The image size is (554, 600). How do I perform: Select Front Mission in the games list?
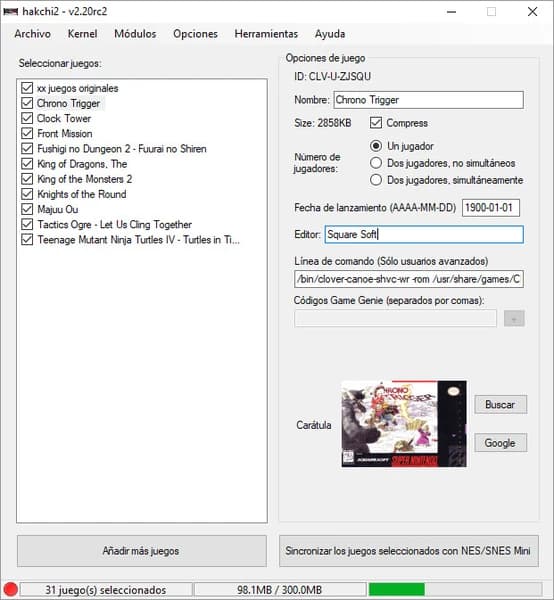65,134
